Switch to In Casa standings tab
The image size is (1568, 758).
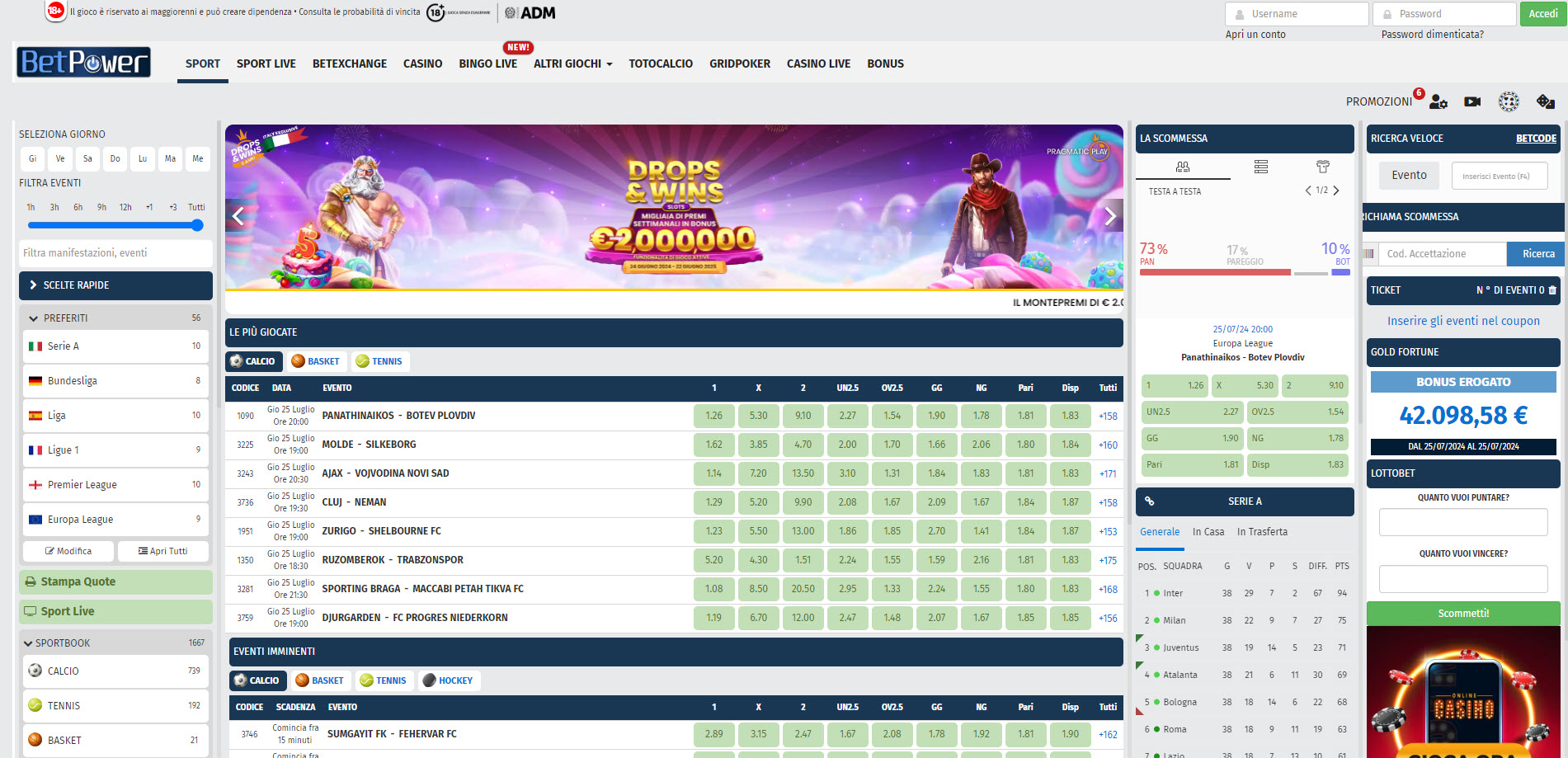pyautogui.click(x=1208, y=532)
